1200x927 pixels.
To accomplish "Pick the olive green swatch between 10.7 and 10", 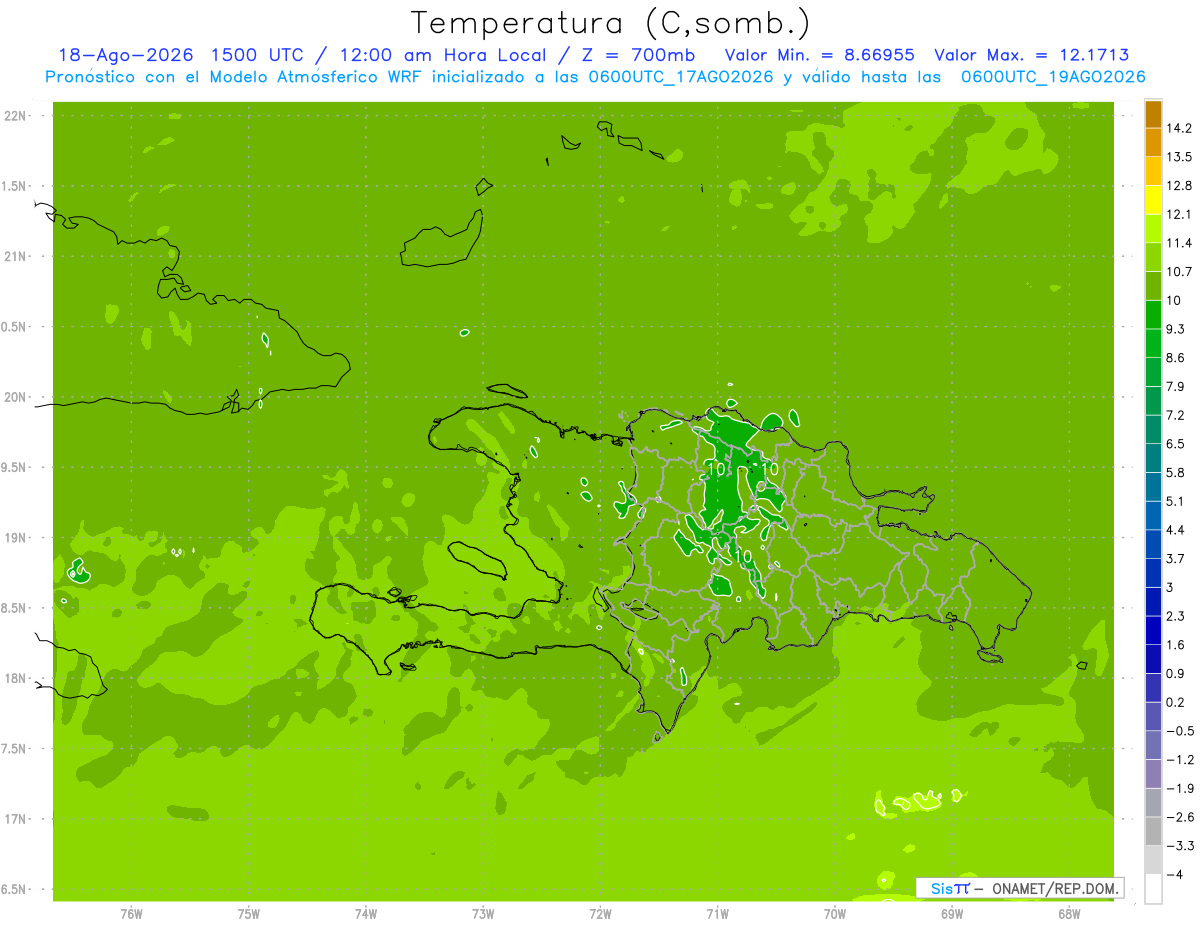I will (1153, 285).
